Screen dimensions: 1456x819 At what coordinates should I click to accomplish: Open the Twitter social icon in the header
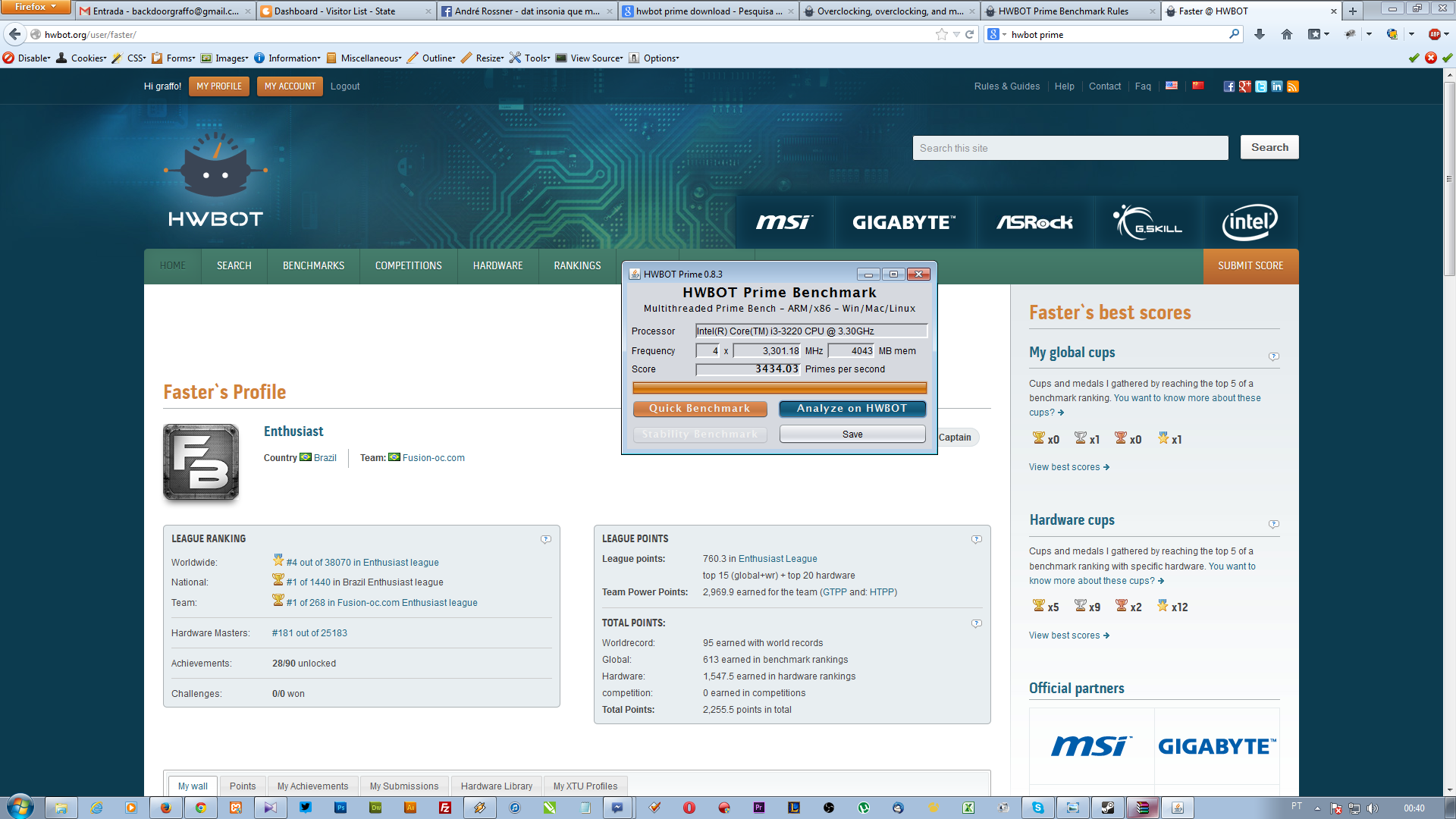[1260, 86]
